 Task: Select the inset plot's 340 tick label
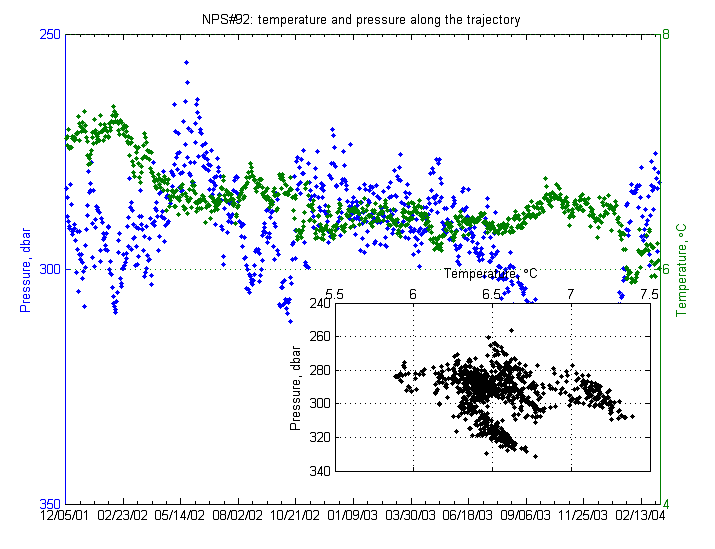319,471
